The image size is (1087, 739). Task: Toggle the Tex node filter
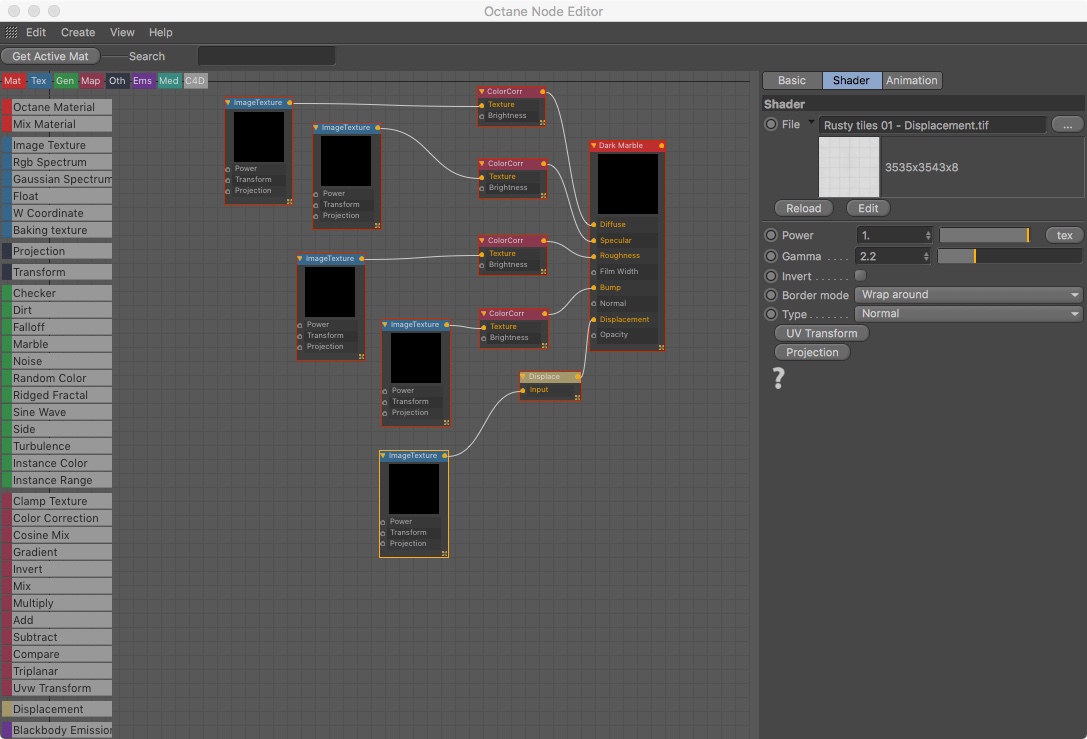[x=39, y=80]
